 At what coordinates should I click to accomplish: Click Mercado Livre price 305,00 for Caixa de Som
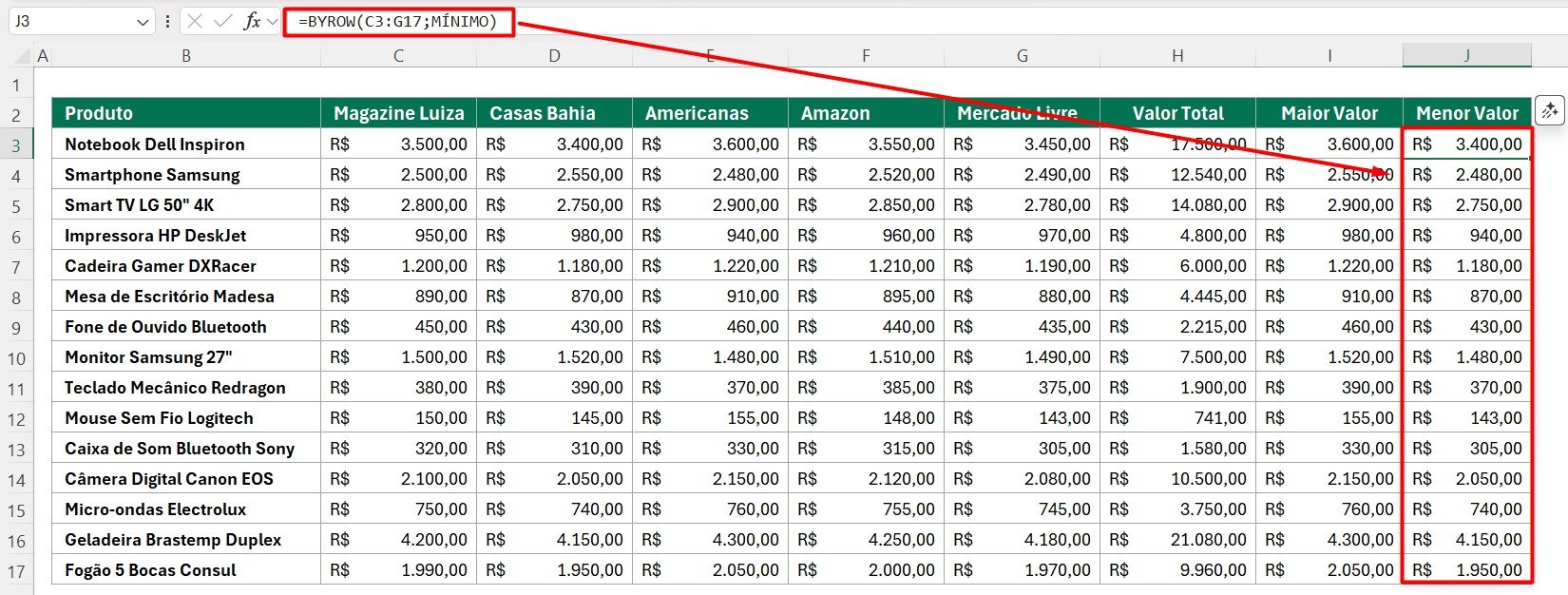pyautogui.click(x=1022, y=448)
